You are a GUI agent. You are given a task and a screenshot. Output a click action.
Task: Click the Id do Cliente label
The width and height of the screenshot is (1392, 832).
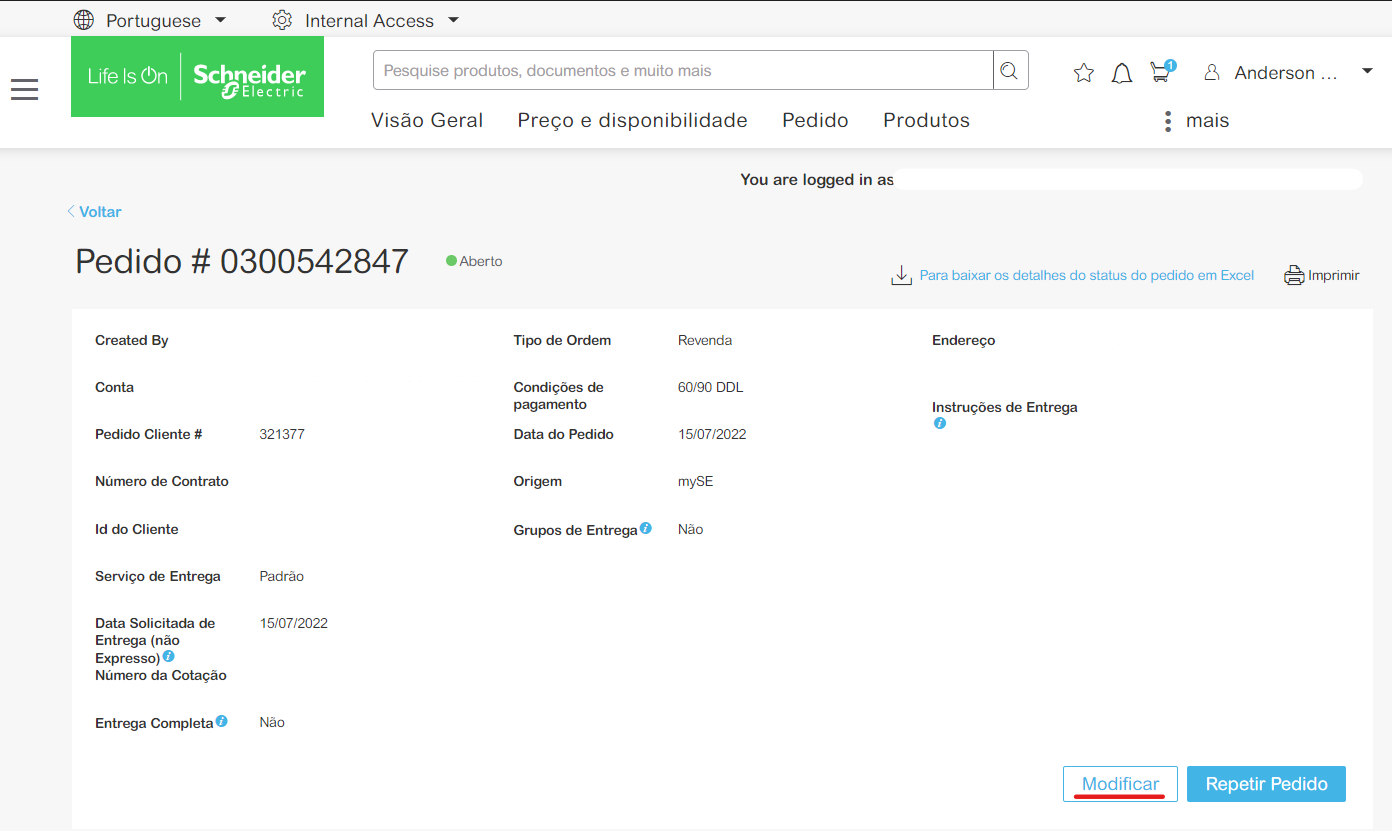click(x=137, y=529)
